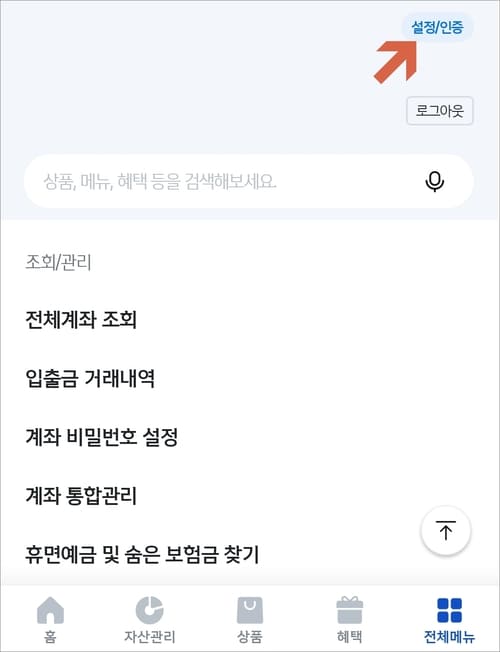Image resolution: width=500 pixels, height=652 pixels.
Task: Switch to 자산관리 tab label
Action: (x=150, y=637)
